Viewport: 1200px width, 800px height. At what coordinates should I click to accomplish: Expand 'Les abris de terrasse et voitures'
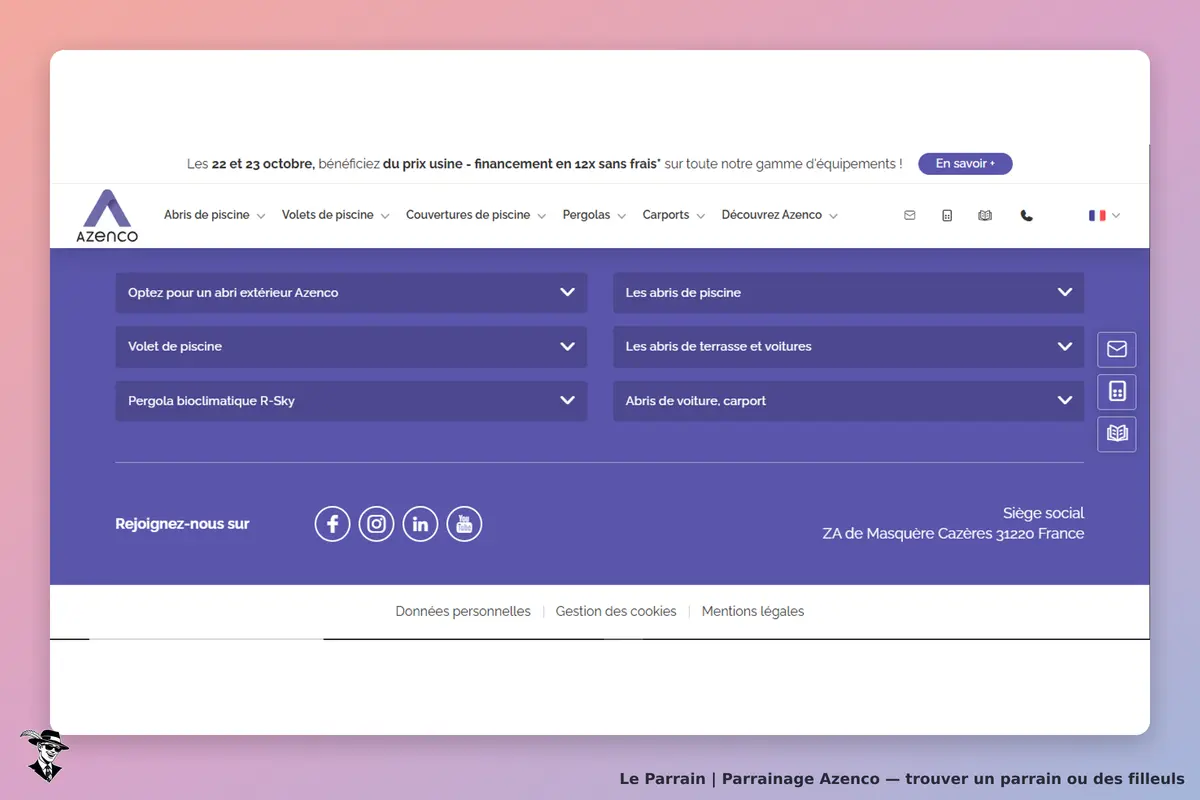pyautogui.click(x=848, y=347)
